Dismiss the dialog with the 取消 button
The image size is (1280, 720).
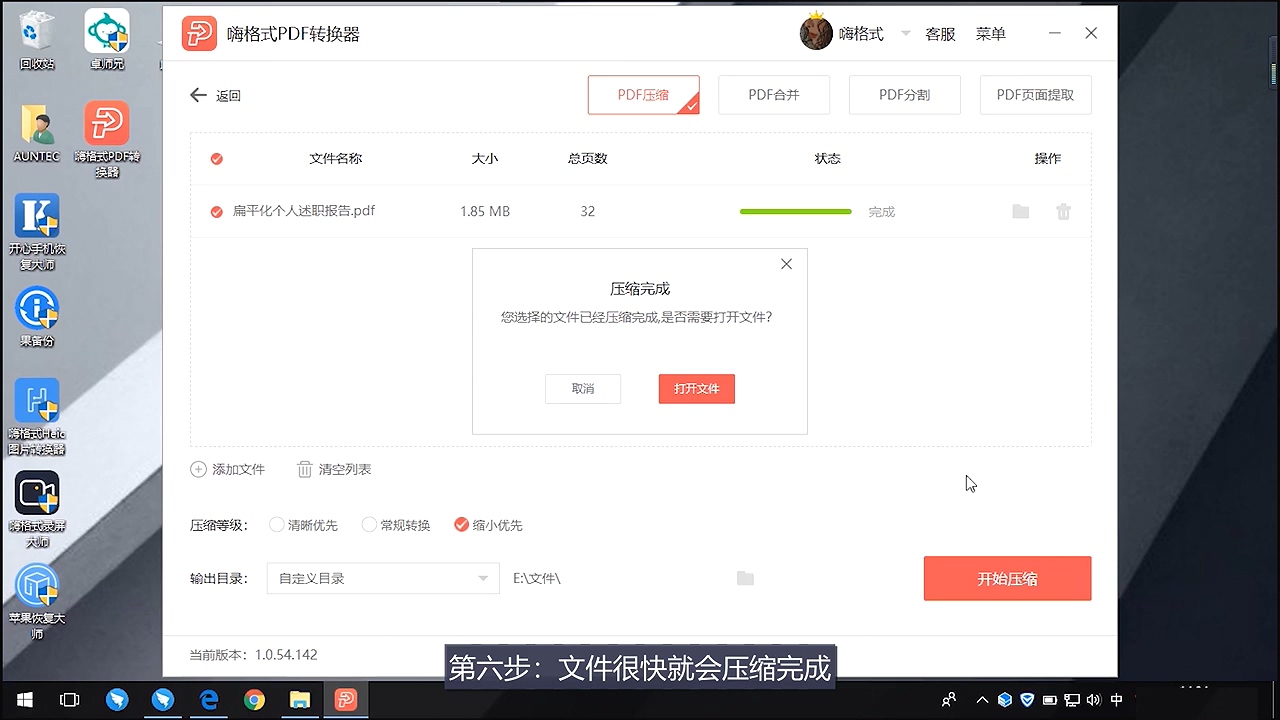(x=582, y=388)
